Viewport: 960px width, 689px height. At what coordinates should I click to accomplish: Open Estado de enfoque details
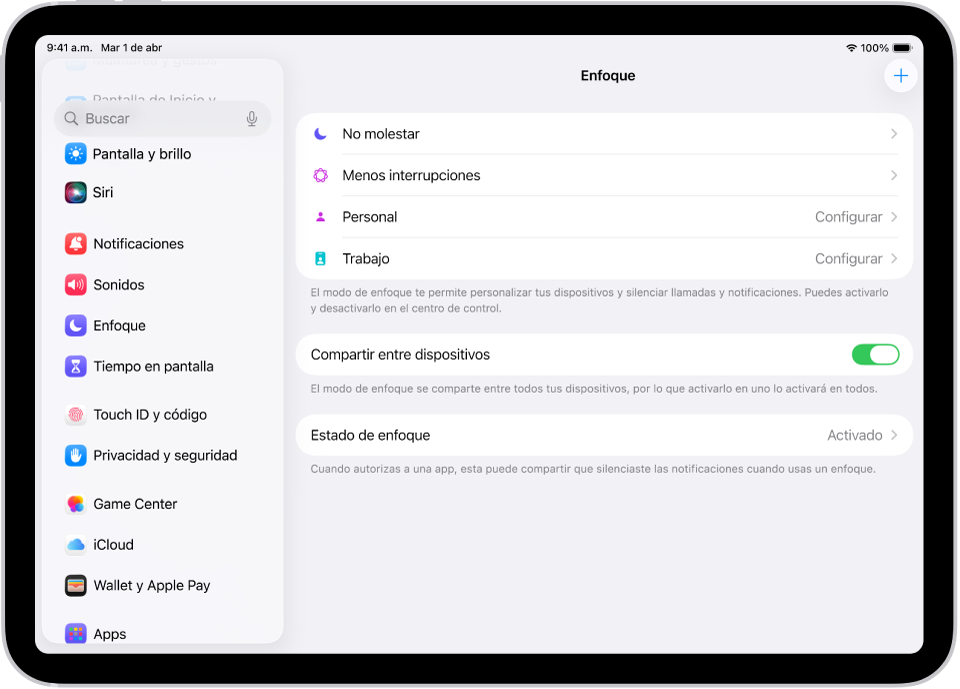point(600,435)
